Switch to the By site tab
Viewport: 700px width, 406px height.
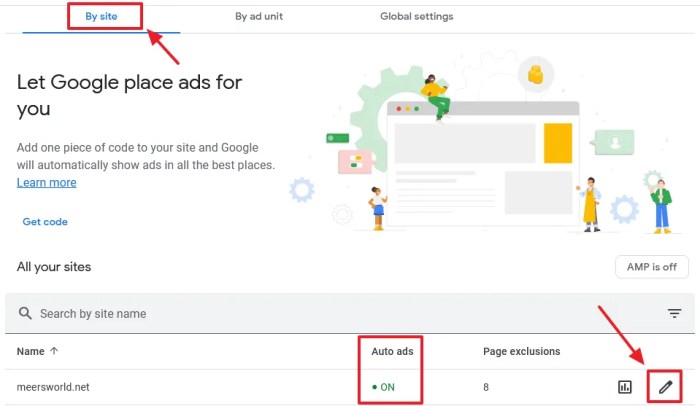pyautogui.click(x=101, y=17)
